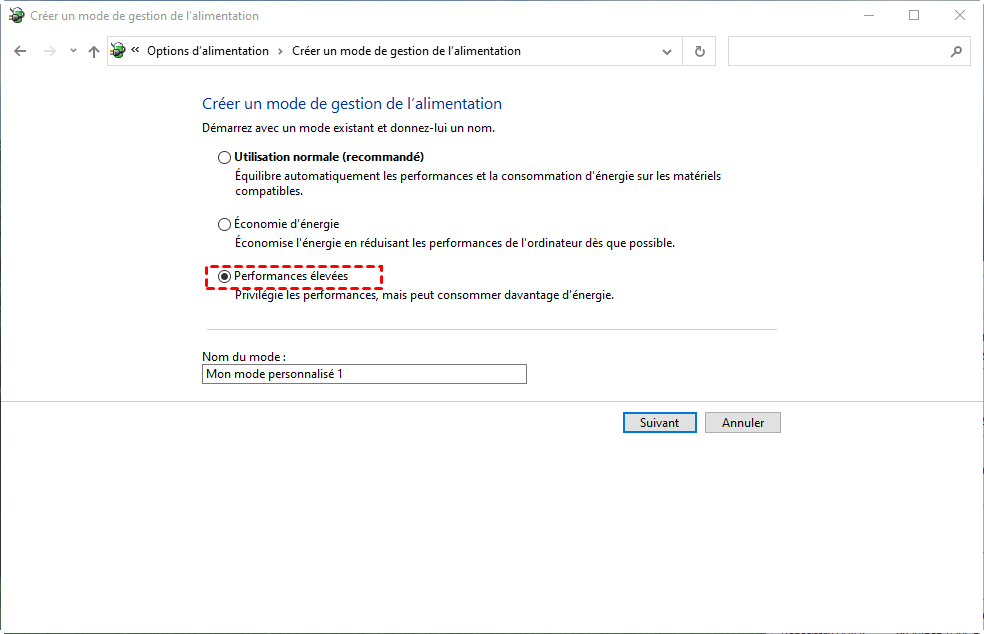Click heading Créer un mode de gestion de l'alimentation

click(x=352, y=104)
